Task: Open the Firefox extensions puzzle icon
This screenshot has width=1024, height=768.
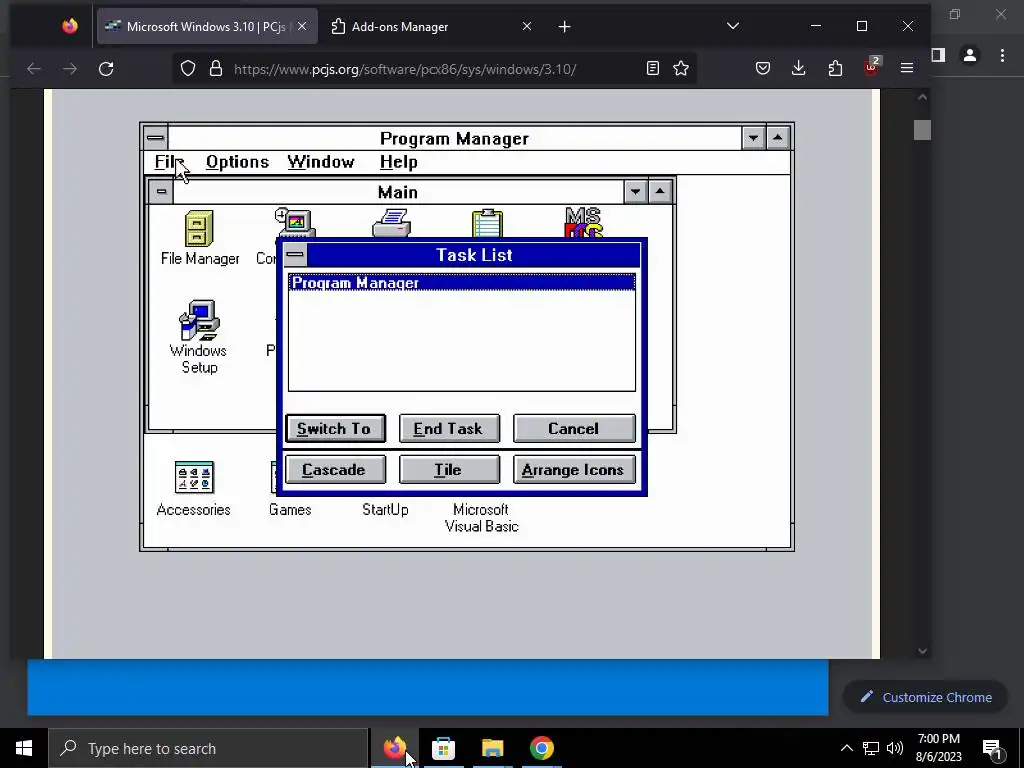Action: click(835, 68)
